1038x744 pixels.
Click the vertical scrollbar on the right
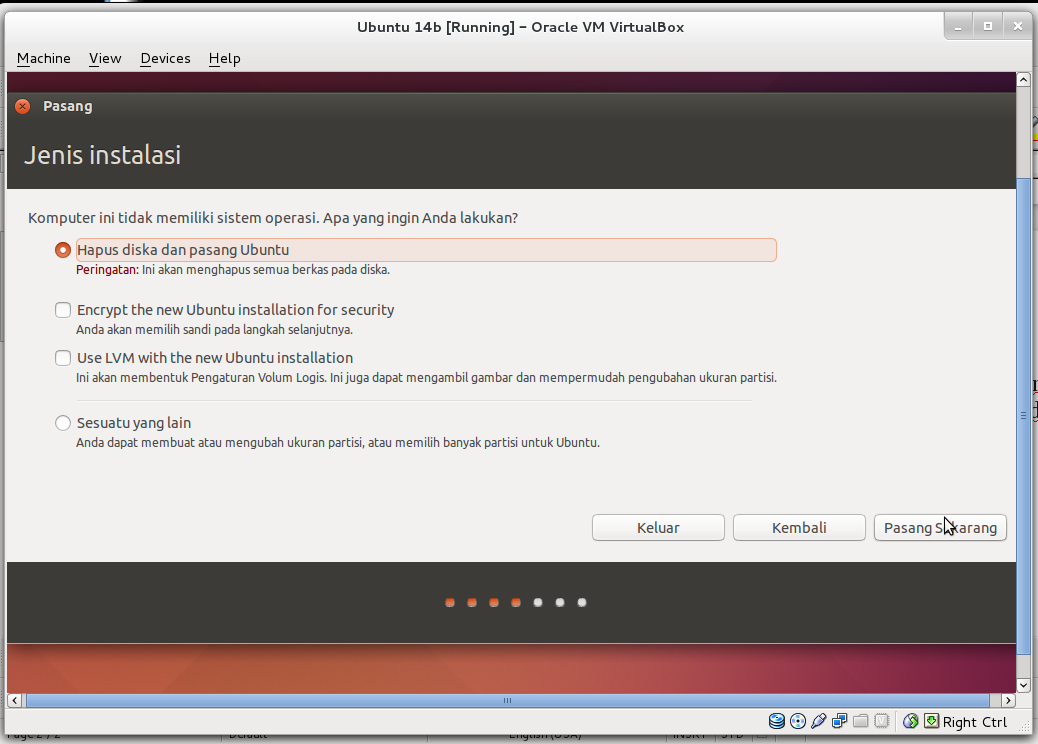tap(1023, 400)
